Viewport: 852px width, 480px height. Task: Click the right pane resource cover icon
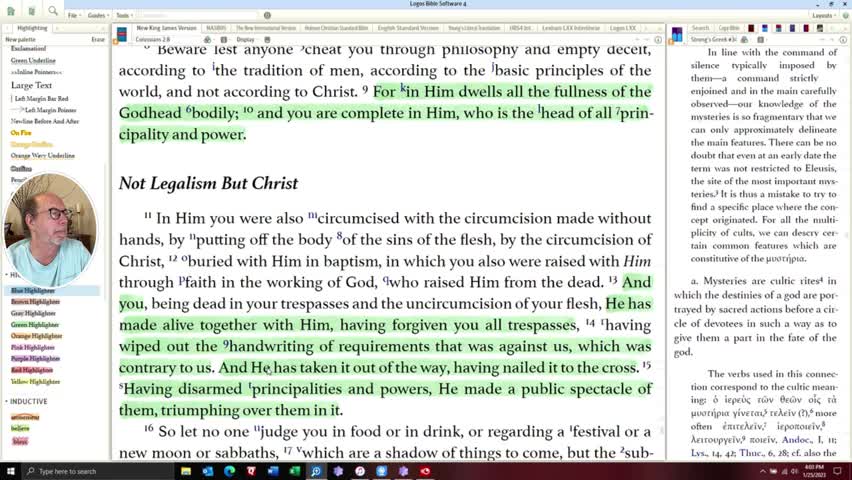coord(677,35)
